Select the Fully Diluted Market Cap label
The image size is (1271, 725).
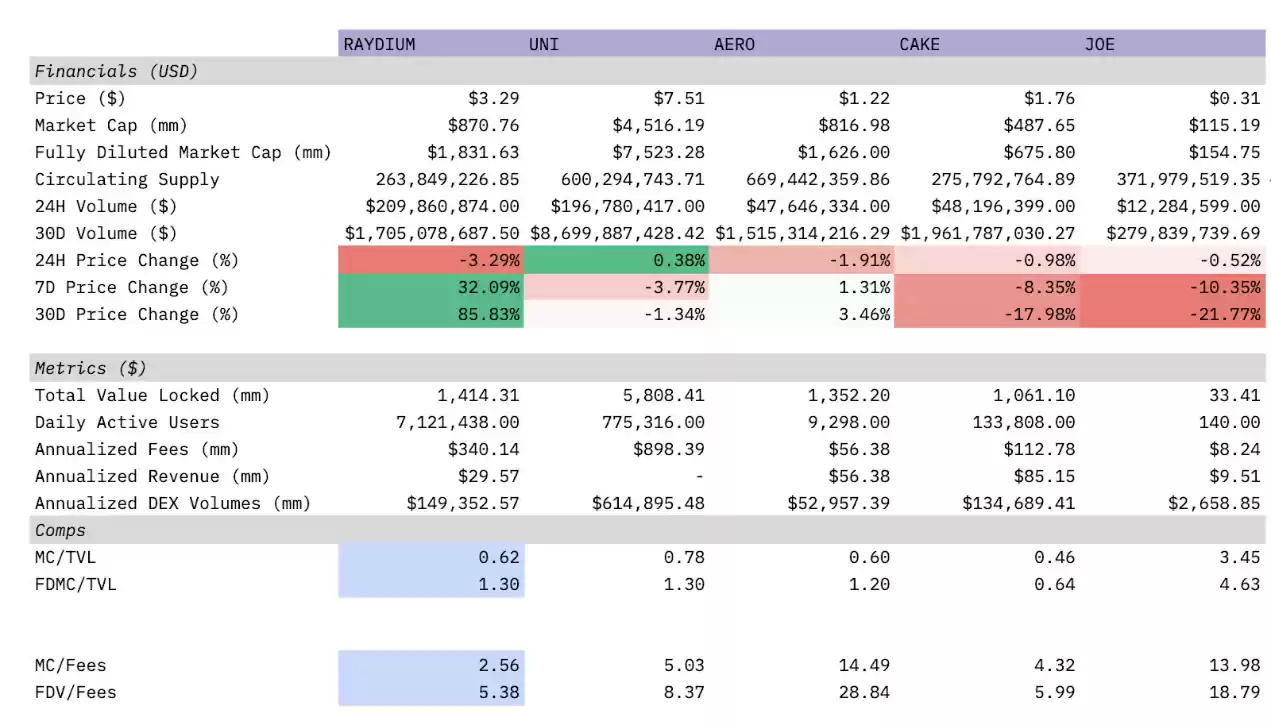182,152
